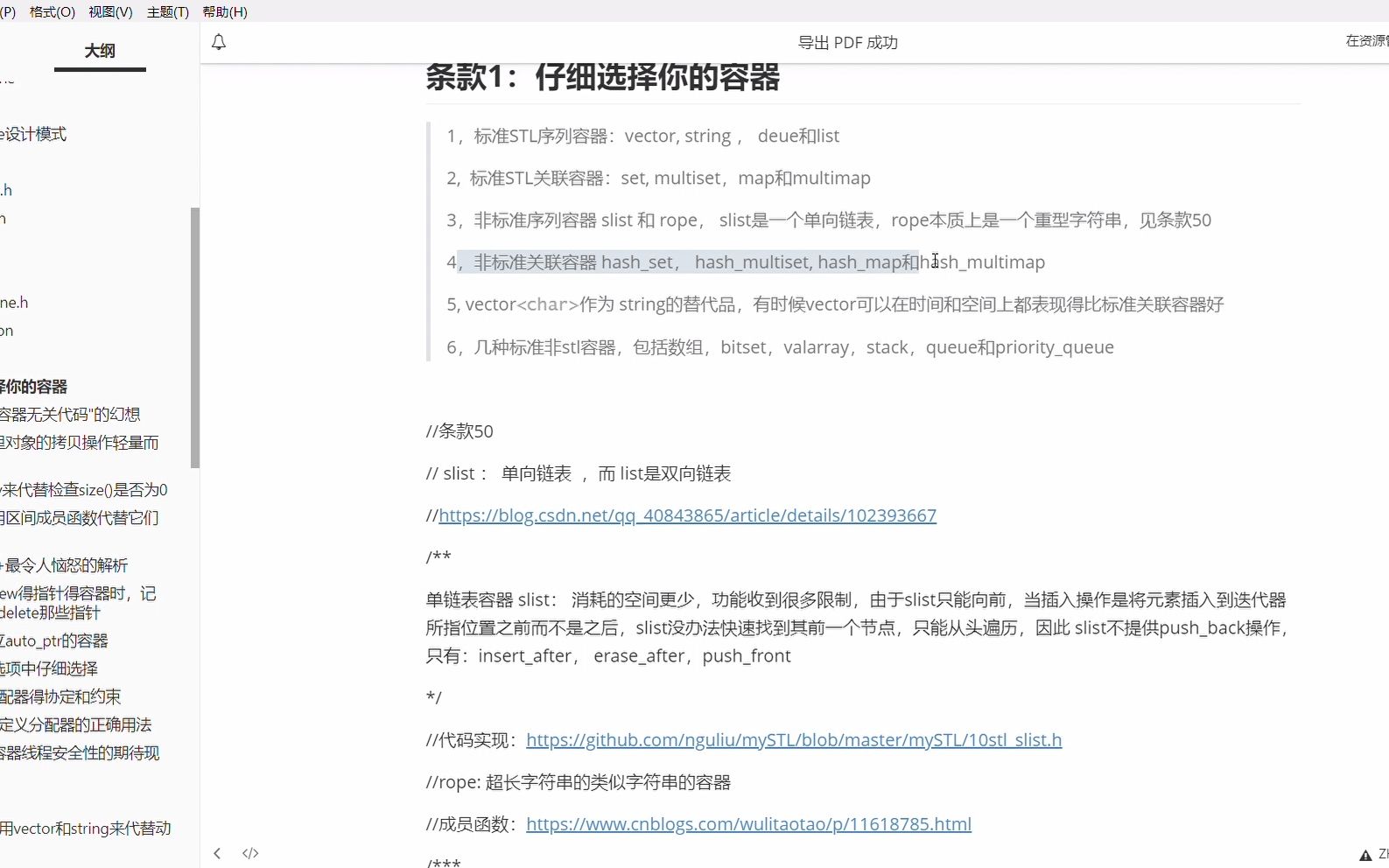Select outline entry 选项中仔细选择
1389x868 pixels.
(49, 668)
